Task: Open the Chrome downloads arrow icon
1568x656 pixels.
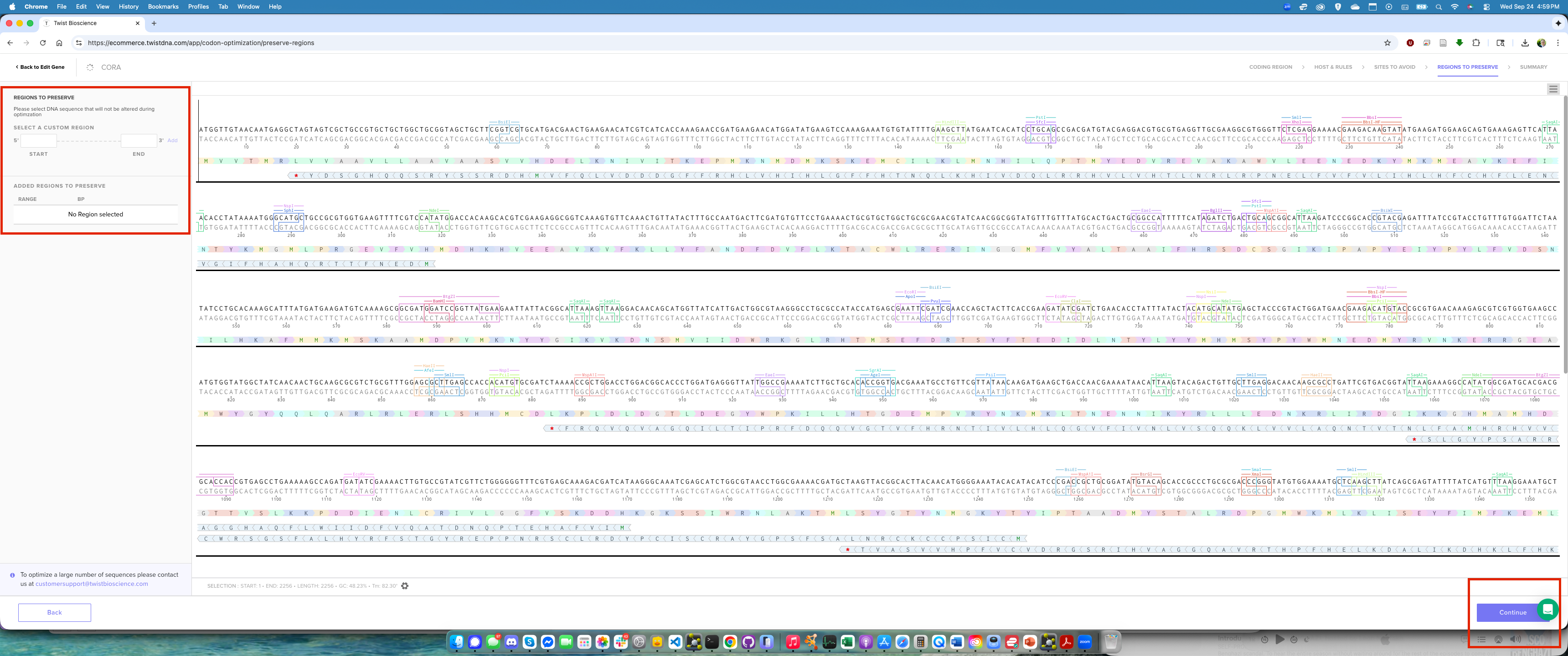Action: coord(1525,43)
